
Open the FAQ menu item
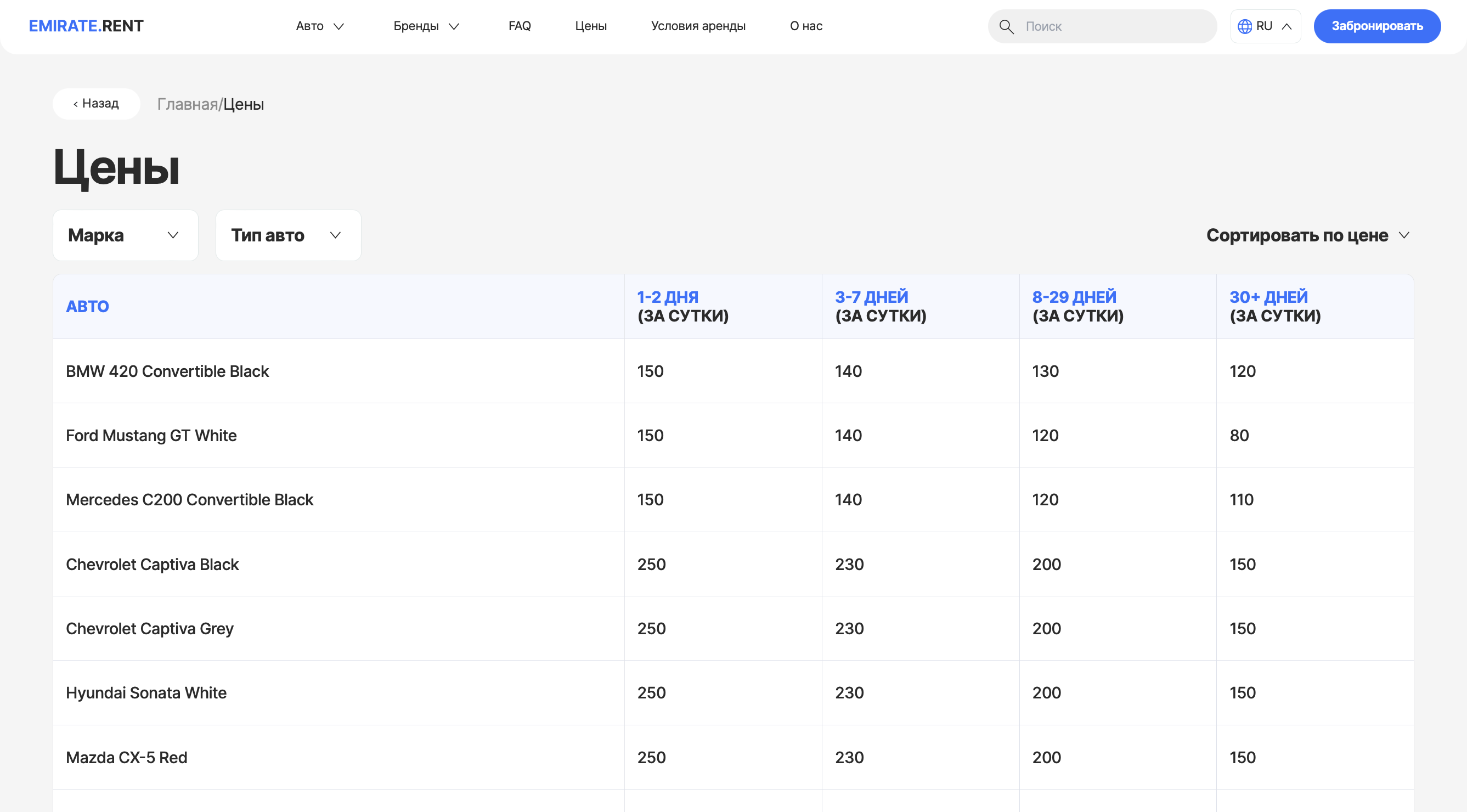click(520, 26)
